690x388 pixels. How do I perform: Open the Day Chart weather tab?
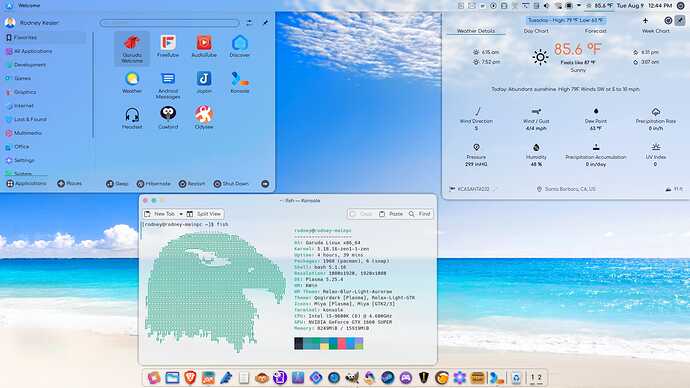point(536,31)
